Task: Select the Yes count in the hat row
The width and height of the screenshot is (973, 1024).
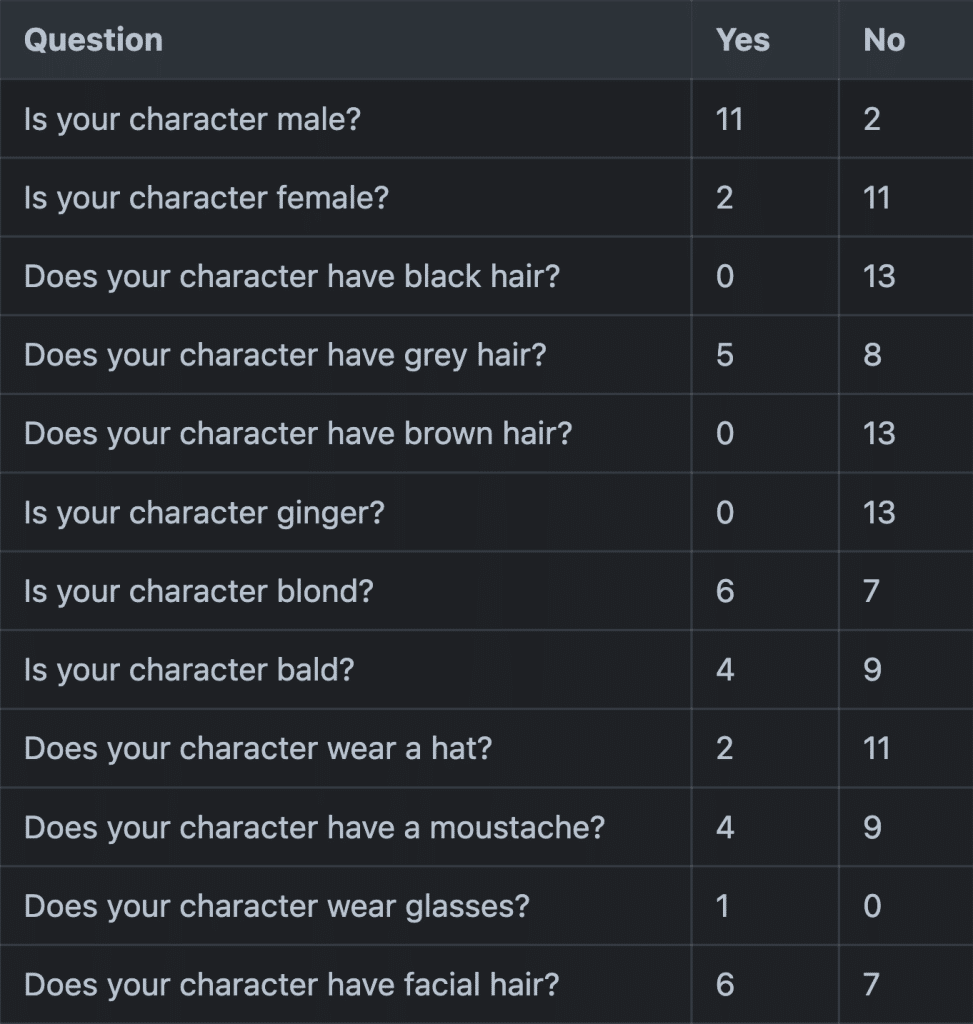Action: click(x=725, y=749)
